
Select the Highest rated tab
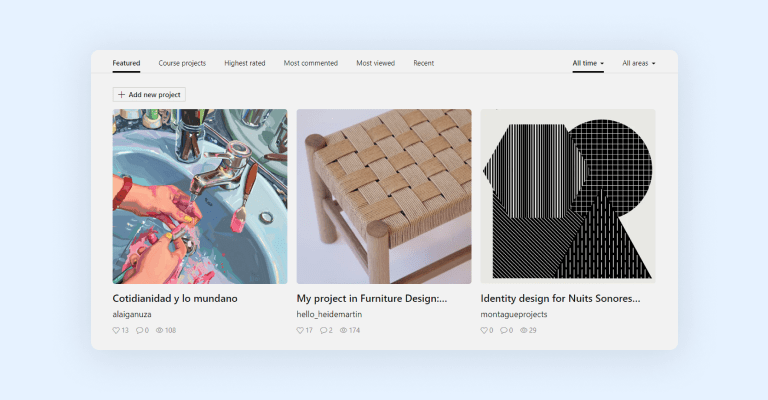pos(245,63)
